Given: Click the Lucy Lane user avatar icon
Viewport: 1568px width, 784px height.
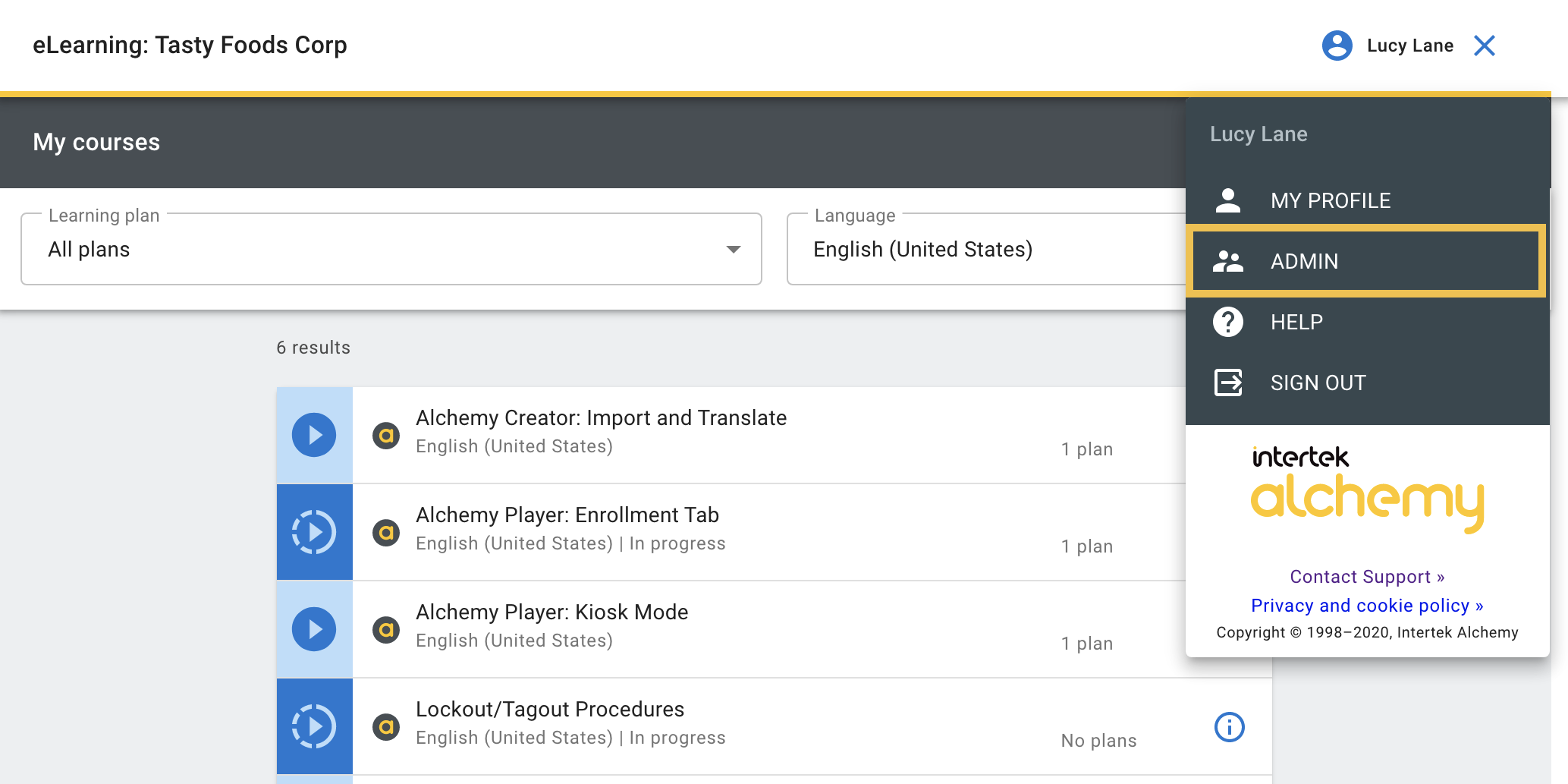Looking at the screenshot, I should (1337, 46).
